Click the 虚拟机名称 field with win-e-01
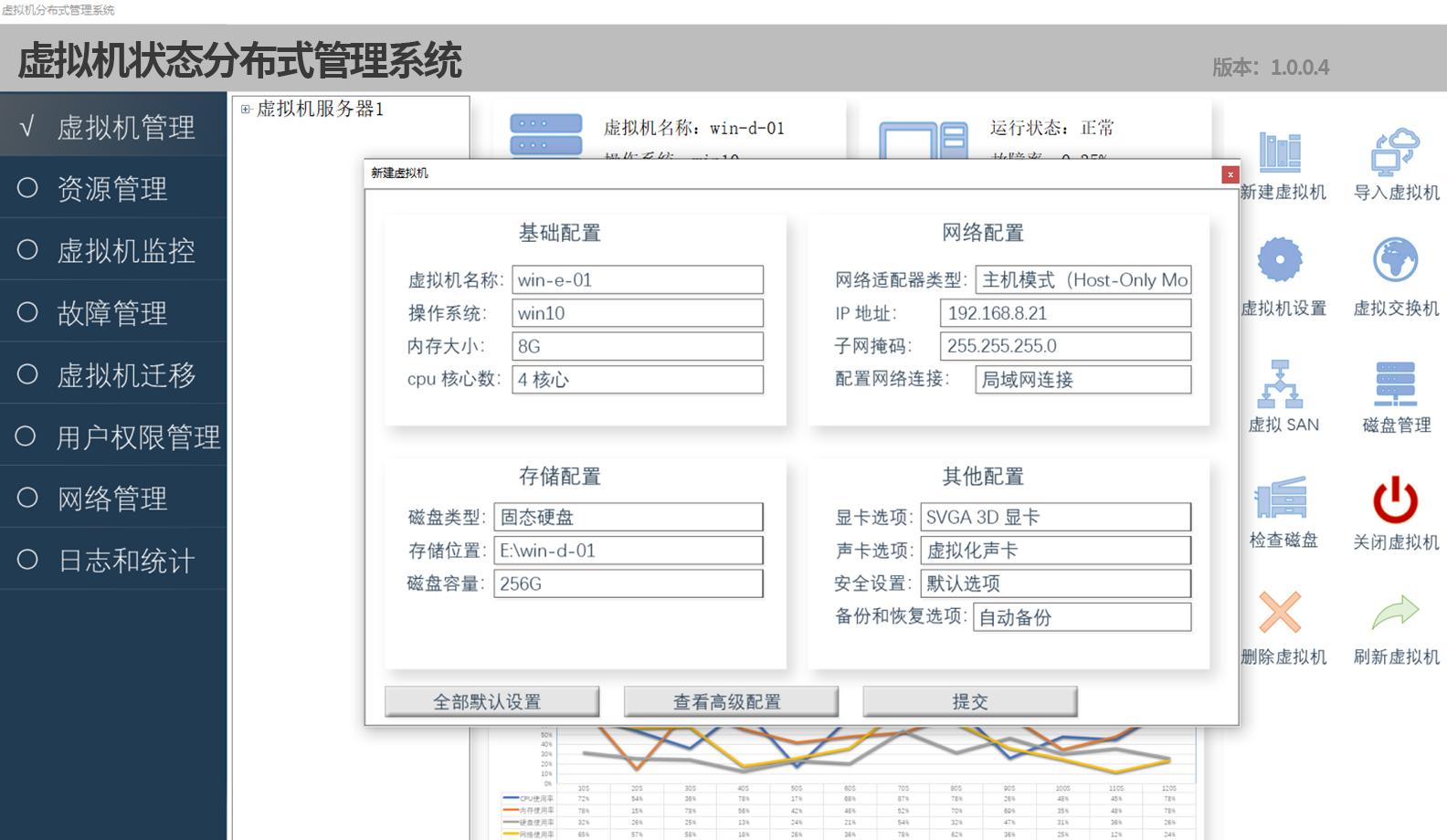The width and height of the screenshot is (1447, 840). point(638,279)
